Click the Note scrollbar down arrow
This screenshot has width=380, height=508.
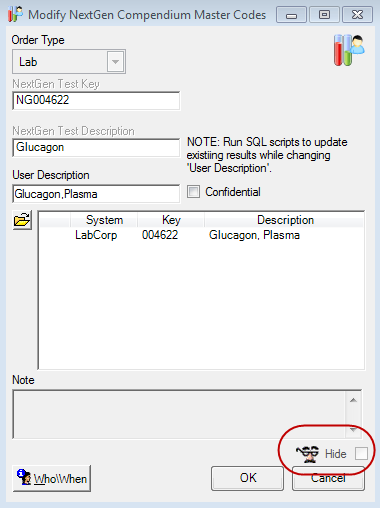pyautogui.click(x=353, y=430)
